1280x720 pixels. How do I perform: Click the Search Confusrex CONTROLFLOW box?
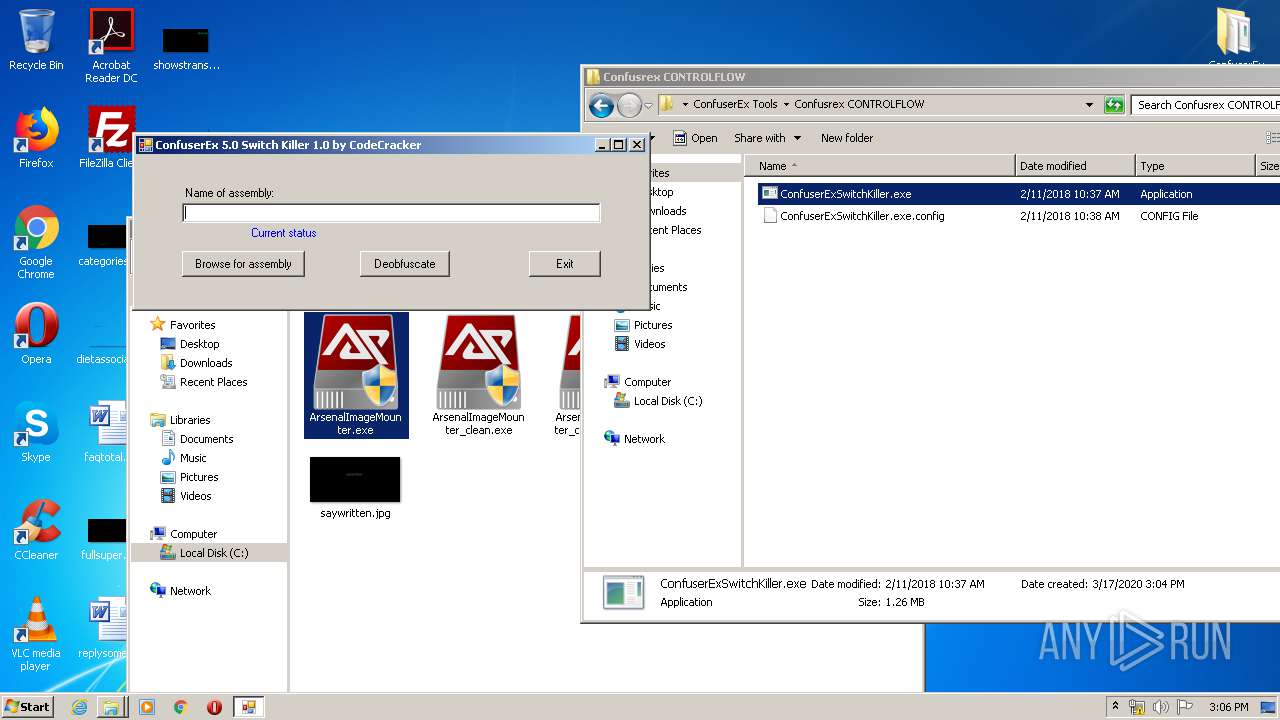tap(1206, 105)
